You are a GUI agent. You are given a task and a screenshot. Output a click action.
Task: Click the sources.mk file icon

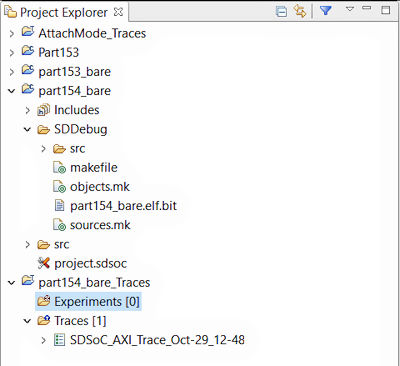click(60, 225)
